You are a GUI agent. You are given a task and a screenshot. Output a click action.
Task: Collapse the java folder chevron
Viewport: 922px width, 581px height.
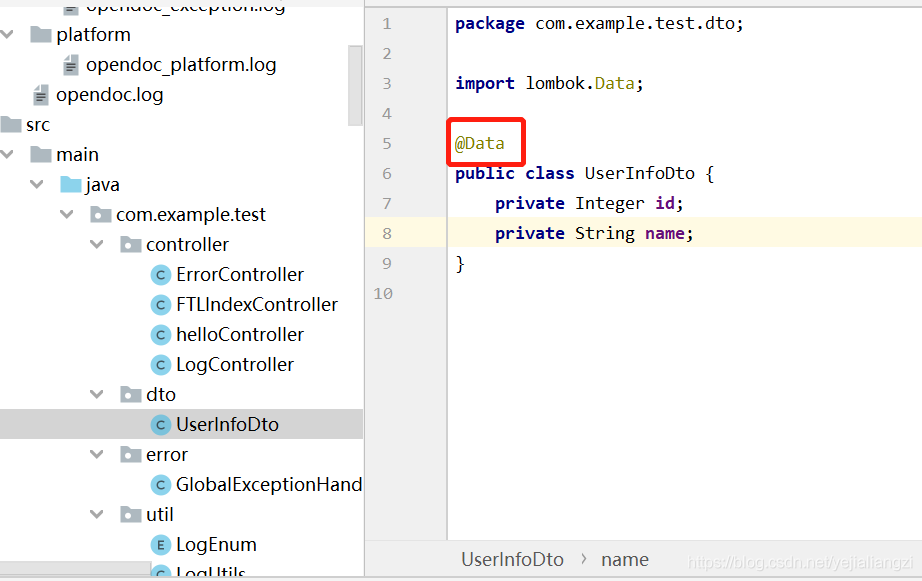click(x=37, y=185)
